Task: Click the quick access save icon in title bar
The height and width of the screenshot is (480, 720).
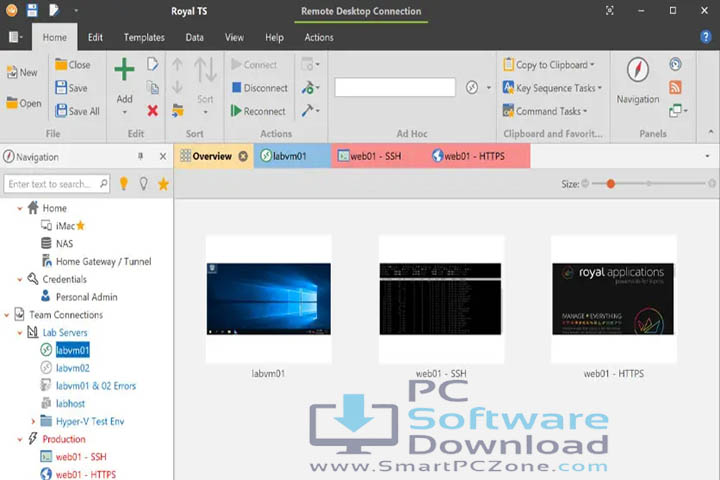Action: [32, 10]
